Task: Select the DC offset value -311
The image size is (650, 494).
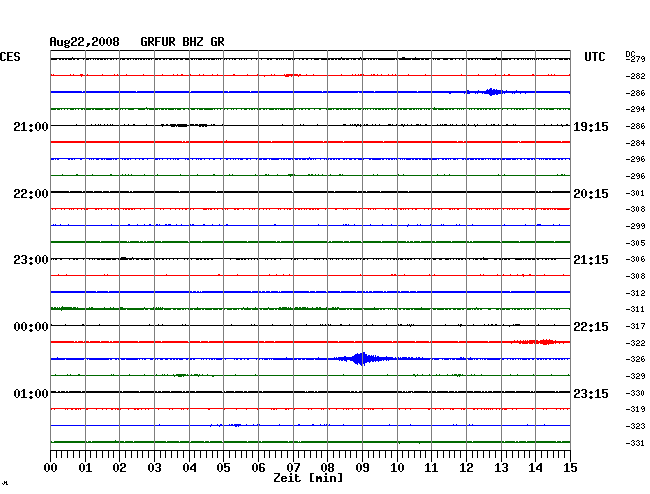Action: [635, 309]
